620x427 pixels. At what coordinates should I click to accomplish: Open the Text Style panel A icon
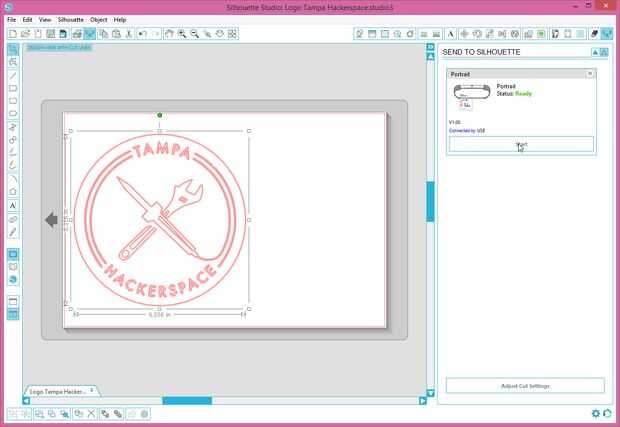450,34
